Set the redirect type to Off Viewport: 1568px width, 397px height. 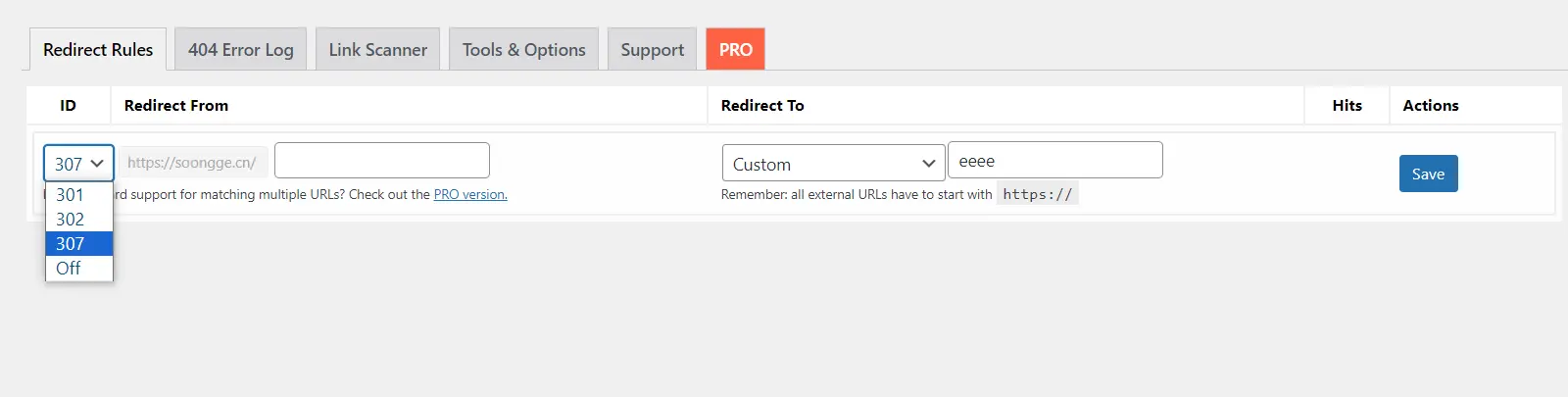(69, 269)
